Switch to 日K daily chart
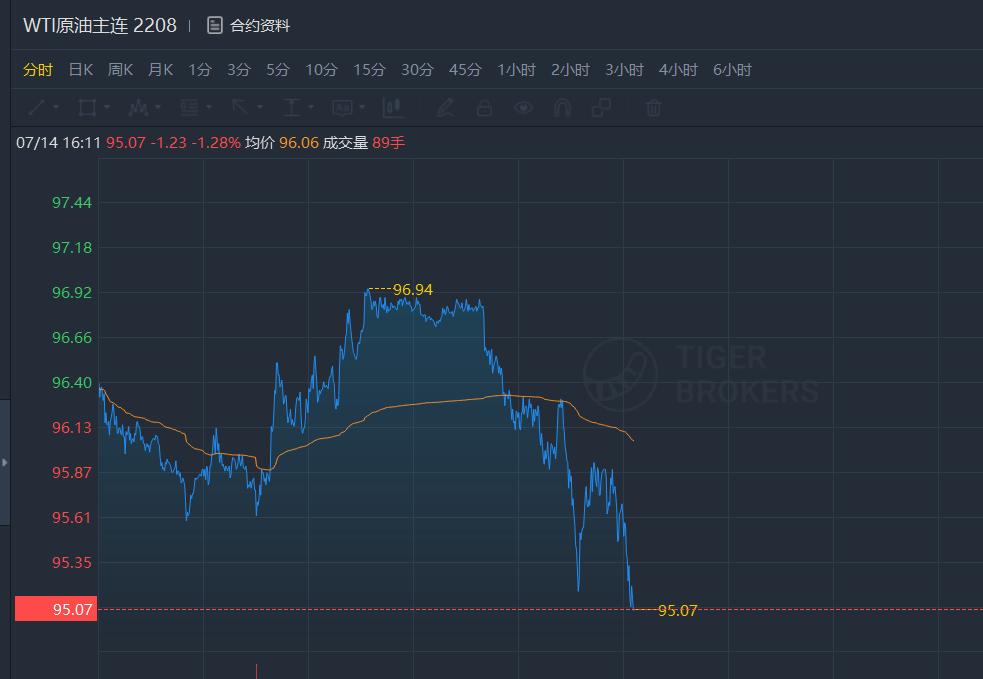The height and width of the screenshot is (679, 983). pyautogui.click(x=81, y=70)
